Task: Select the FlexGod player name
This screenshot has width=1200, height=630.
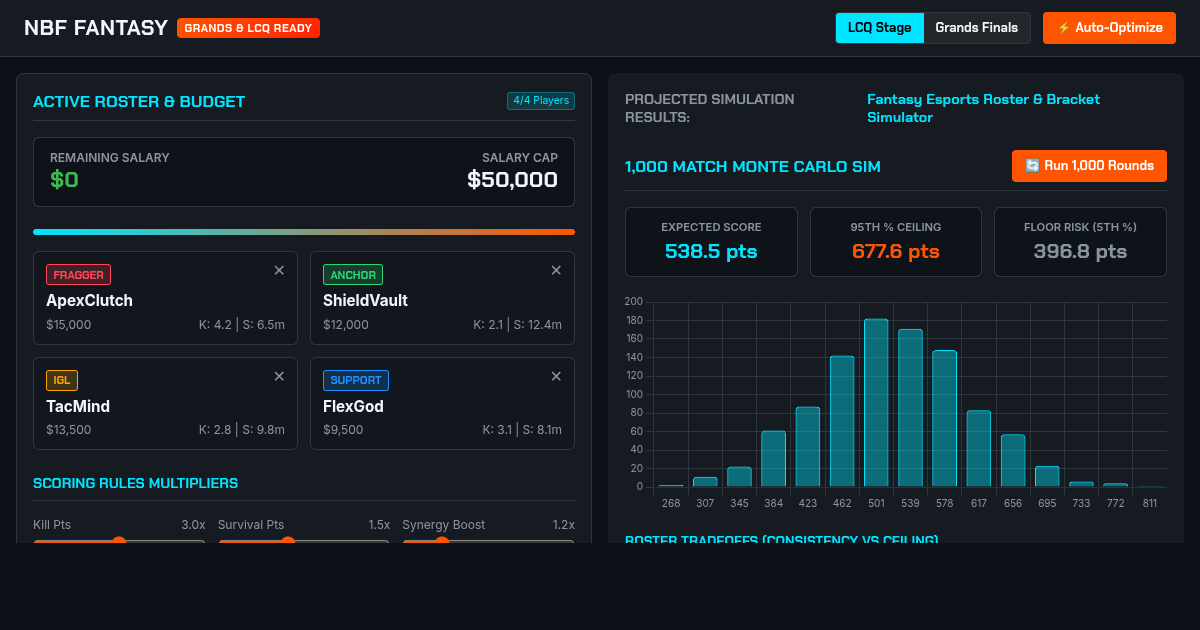Action: 353,406
